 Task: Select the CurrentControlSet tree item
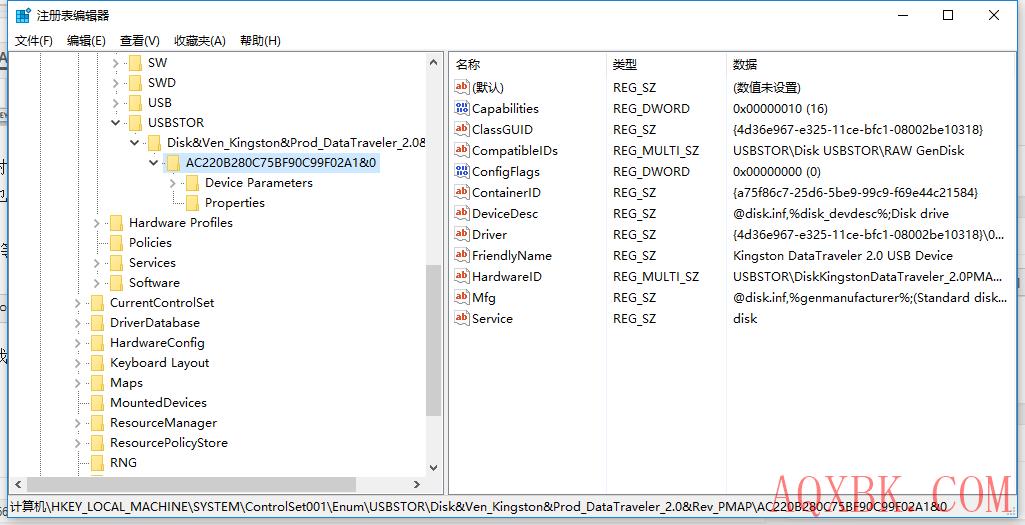point(161,303)
